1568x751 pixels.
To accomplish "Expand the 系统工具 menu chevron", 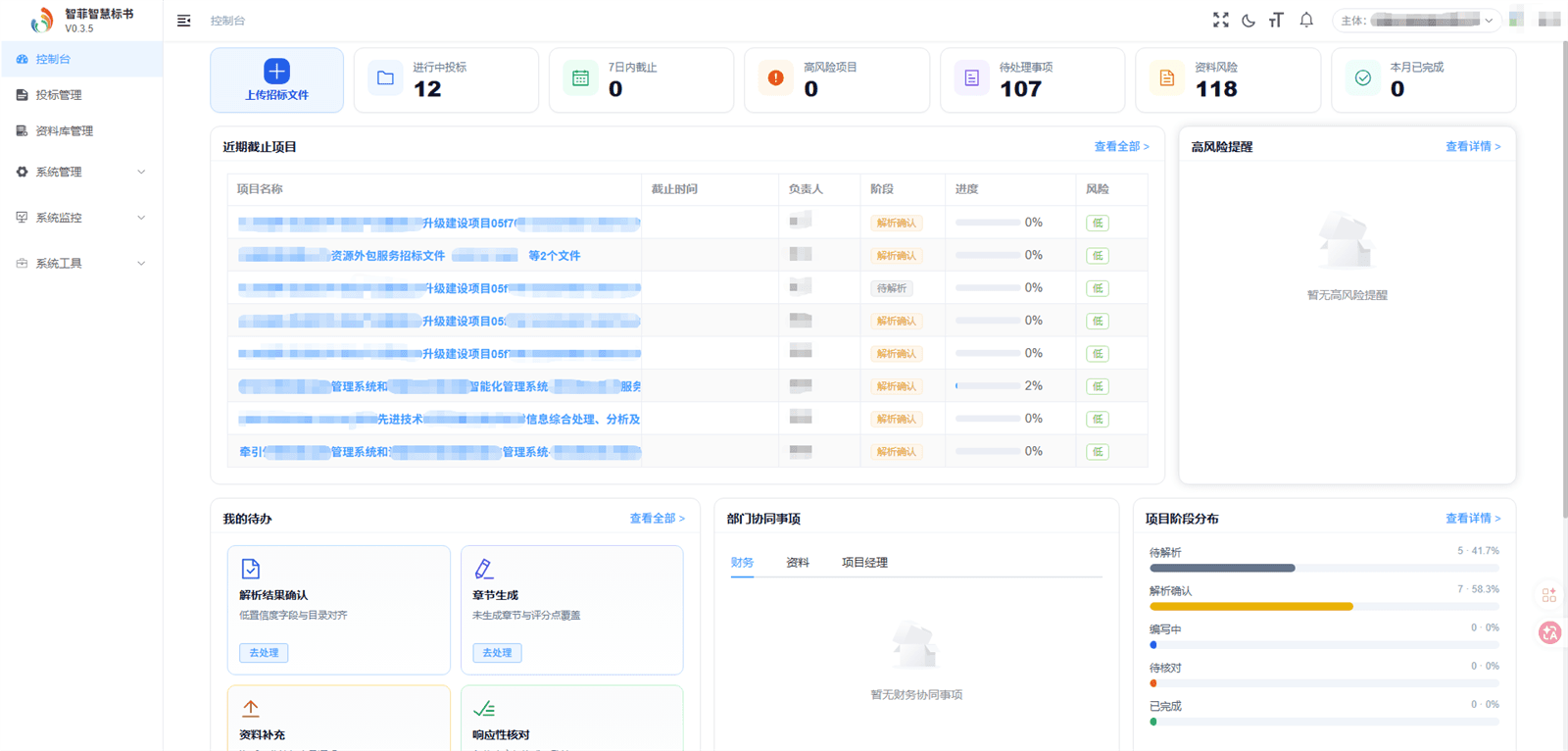I will [x=141, y=263].
